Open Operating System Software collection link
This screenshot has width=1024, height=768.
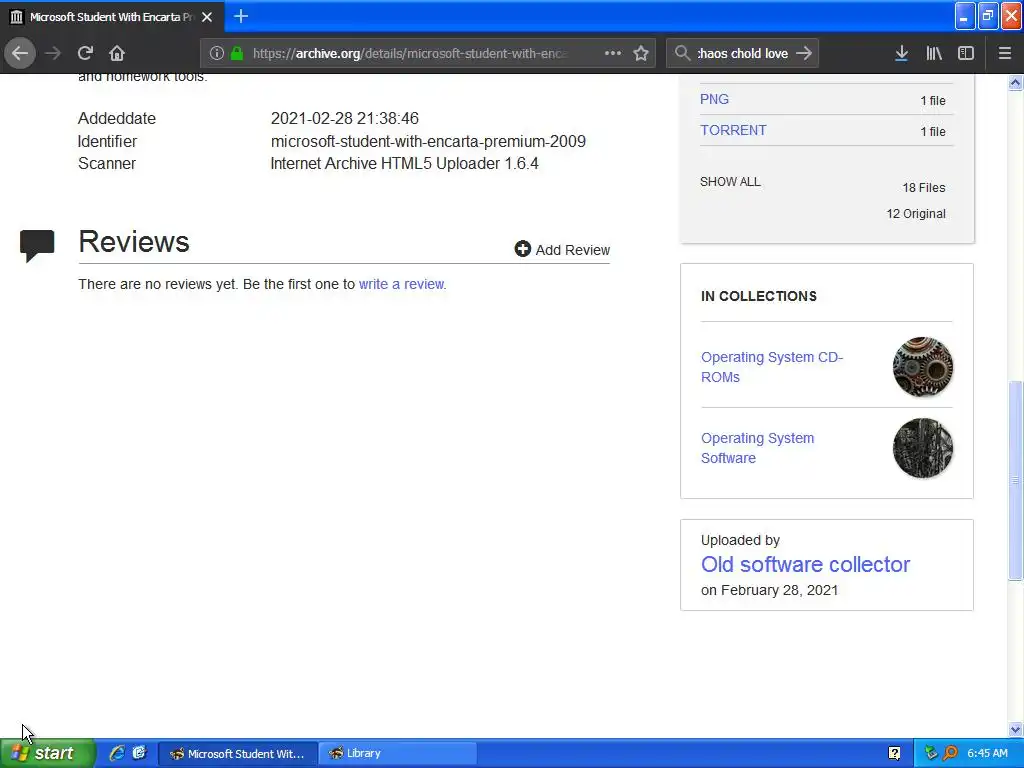click(758, 448)
